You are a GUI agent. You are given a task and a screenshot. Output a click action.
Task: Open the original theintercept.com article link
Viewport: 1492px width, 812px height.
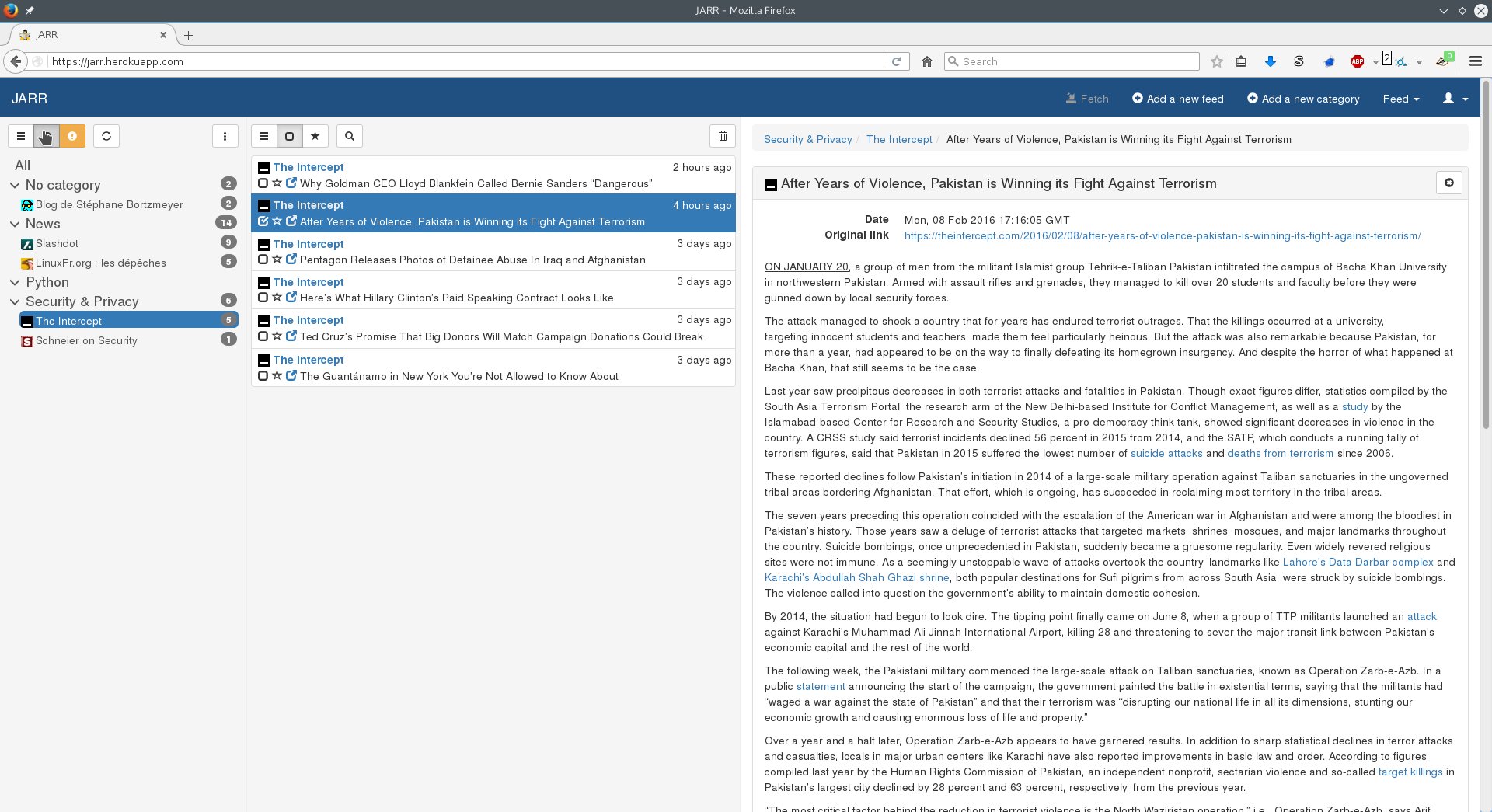(x=1163, y=235)
